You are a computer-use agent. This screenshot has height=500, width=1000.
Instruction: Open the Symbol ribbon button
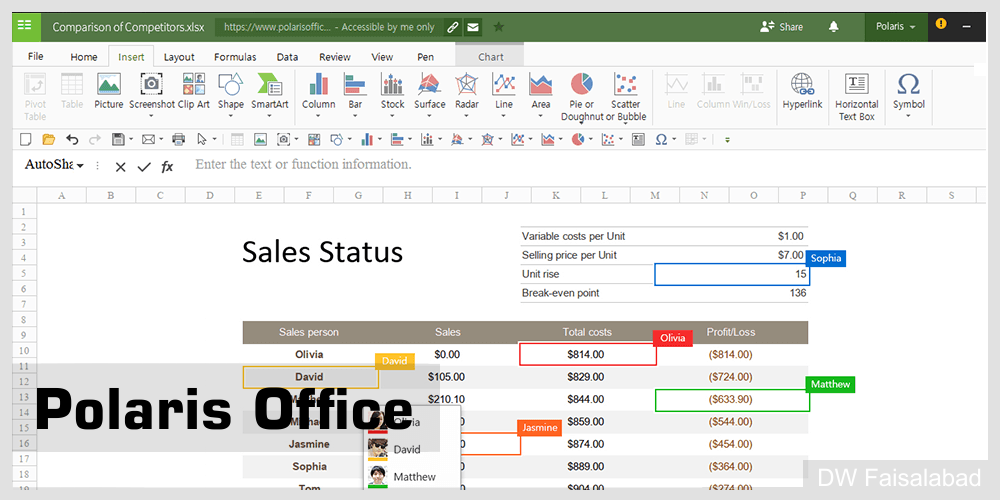pyautogui.click(x=908, y=95)
